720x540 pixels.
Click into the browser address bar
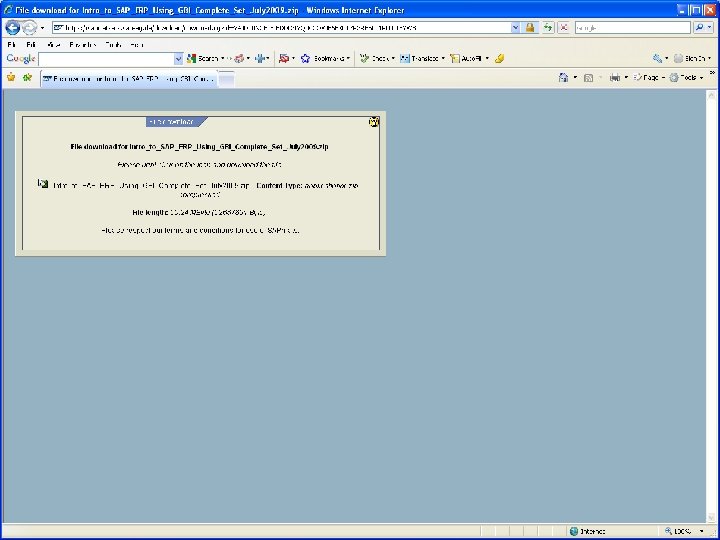pyautogui.click(x=281, y=28)
